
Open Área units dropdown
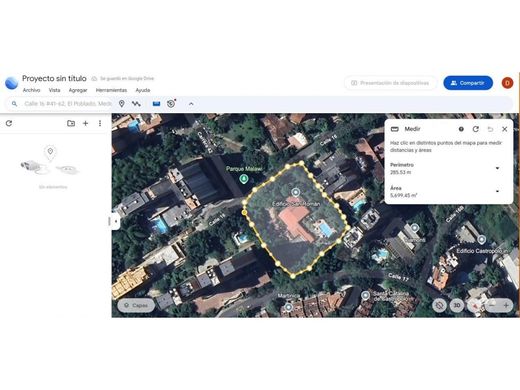(497, 191)
